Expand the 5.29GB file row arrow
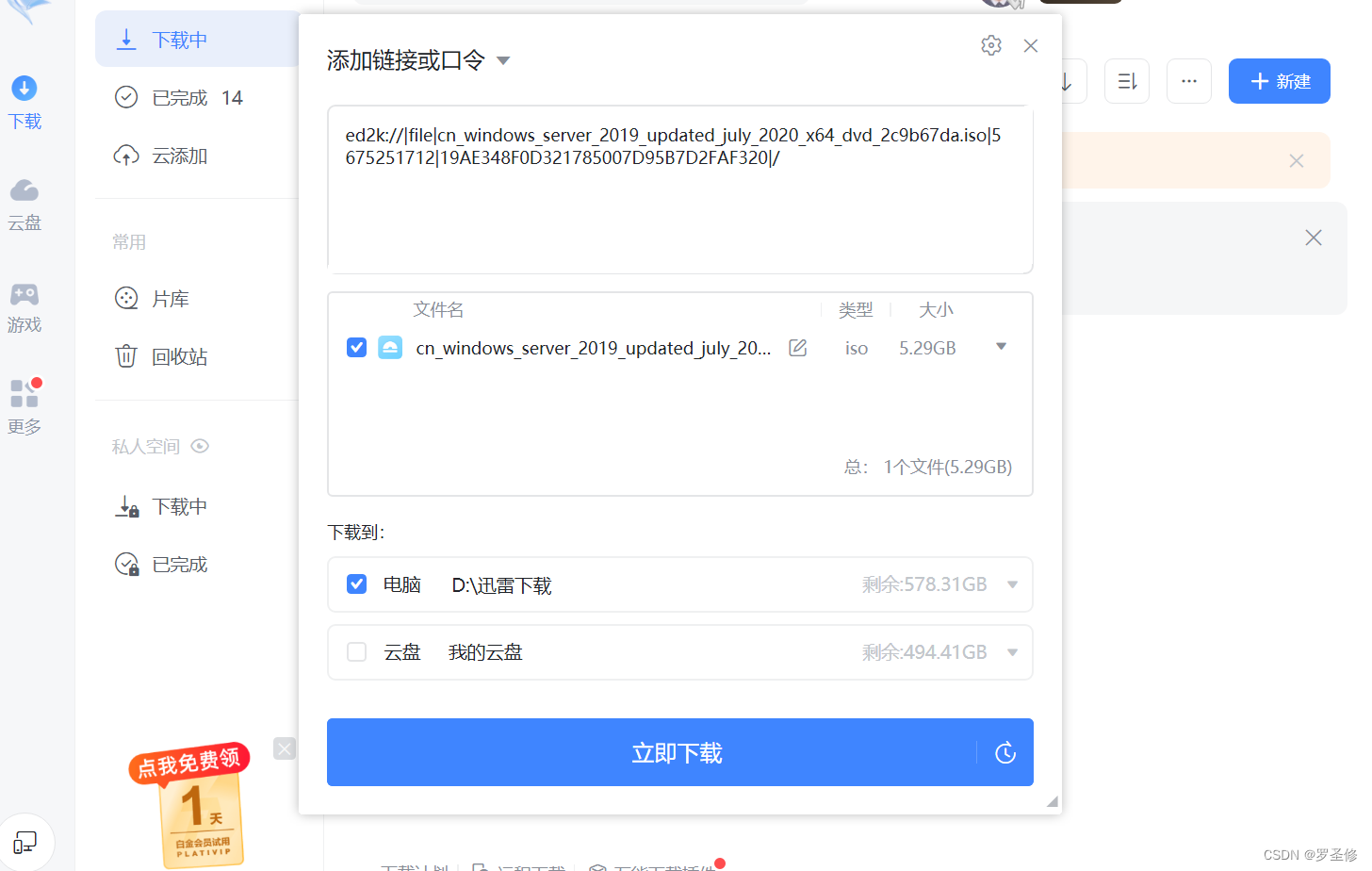Image resolution: width=1372 pixels, height=871 pixels. tap(1001, 347)
